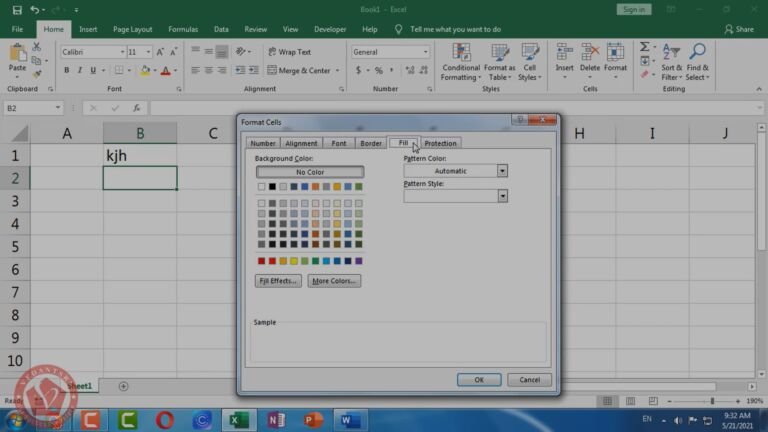The height and width of the screenshot is (432, 768).
Task: Click the No Color button
Action: click(310, 172)
